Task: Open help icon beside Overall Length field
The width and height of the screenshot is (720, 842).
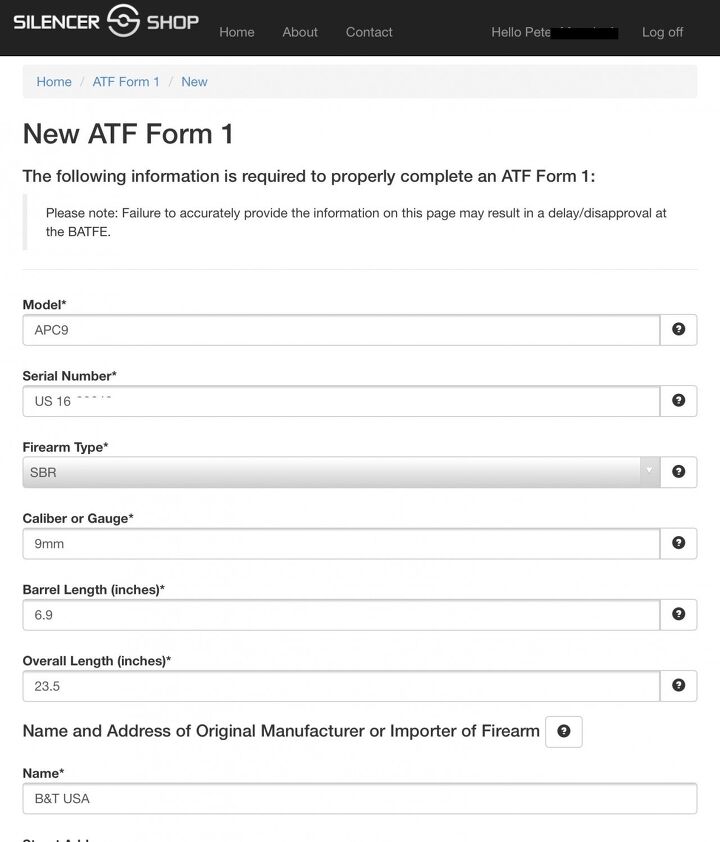Action: click(x=678, y=686)
